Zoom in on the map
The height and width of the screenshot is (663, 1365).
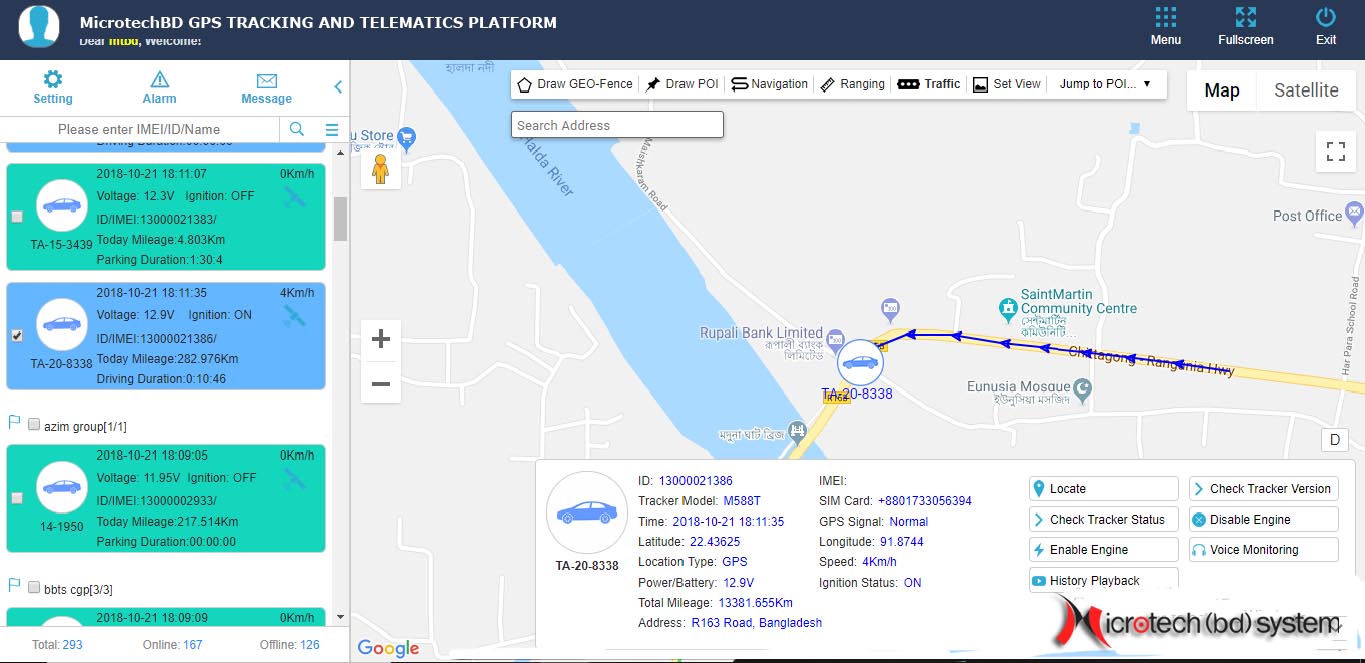380,339
